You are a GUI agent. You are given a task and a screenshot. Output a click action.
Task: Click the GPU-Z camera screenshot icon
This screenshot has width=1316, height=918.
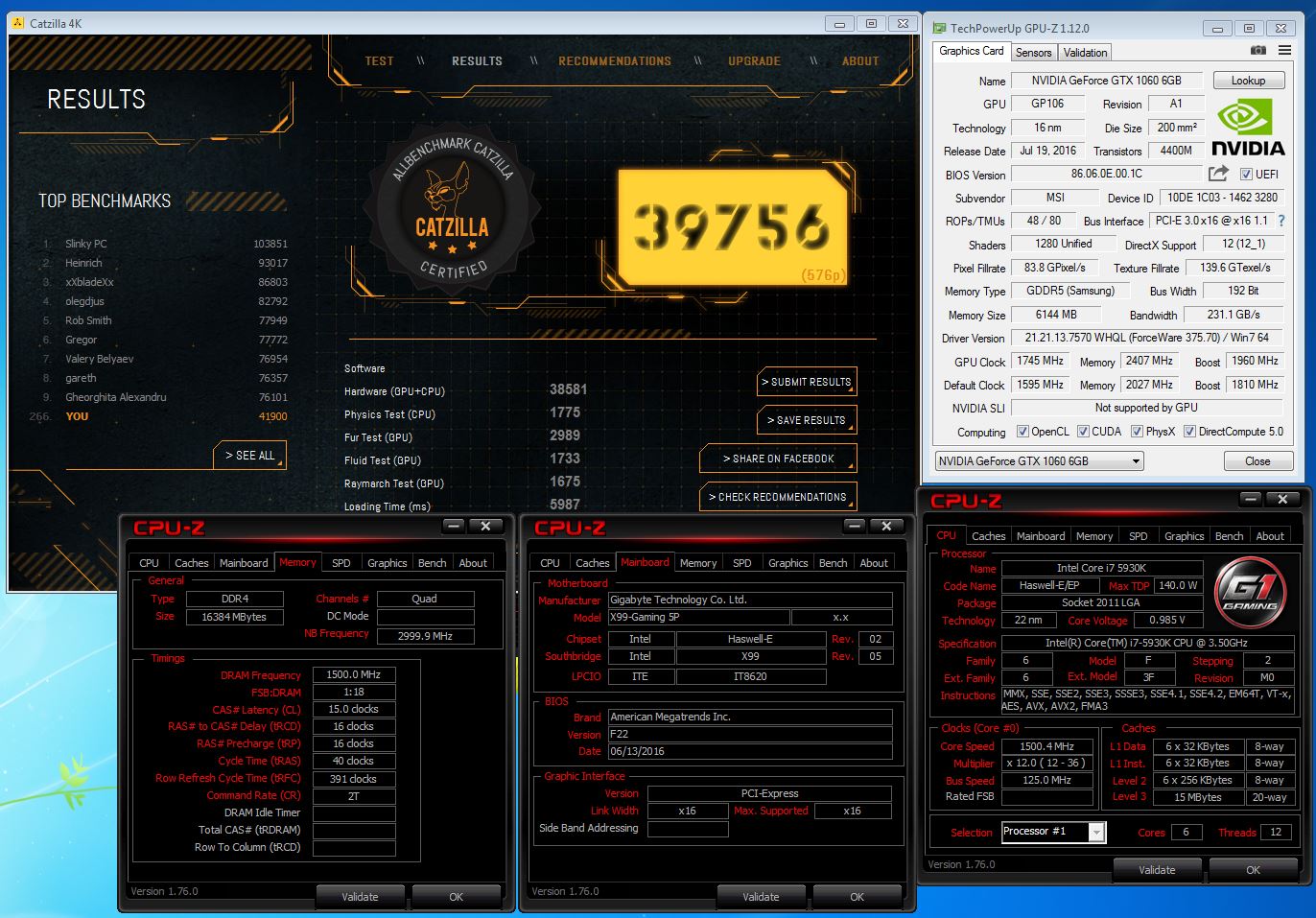pos(1258,51)
